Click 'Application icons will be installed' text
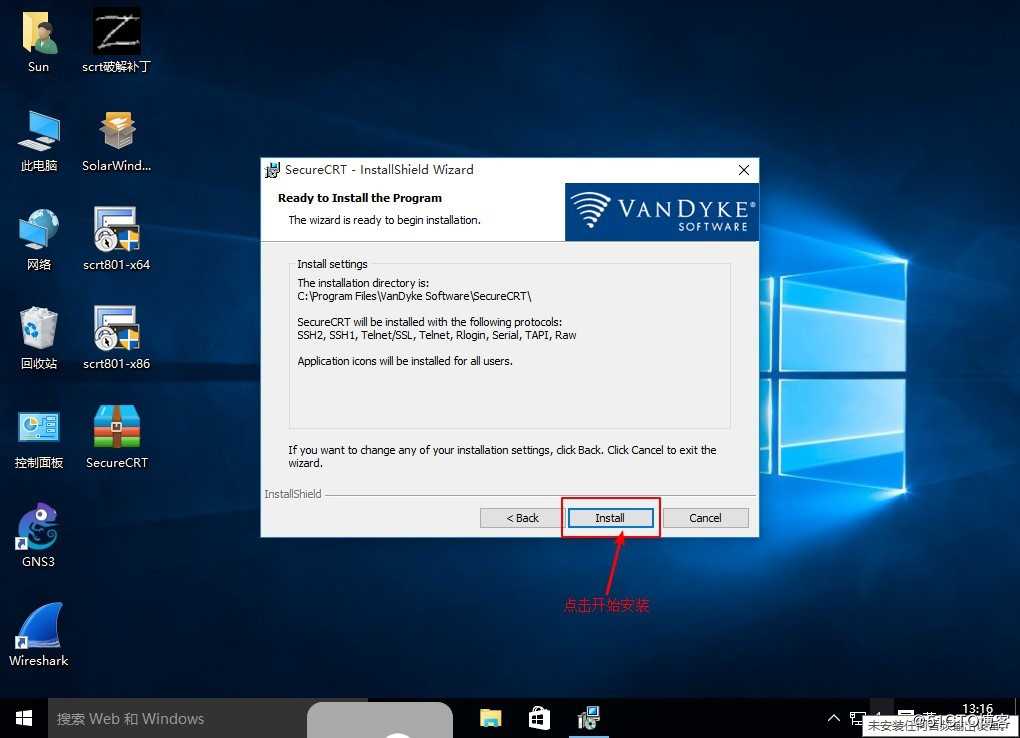Image resolution: width=1020 pixels, height=738 pixels. pos(405,361)
